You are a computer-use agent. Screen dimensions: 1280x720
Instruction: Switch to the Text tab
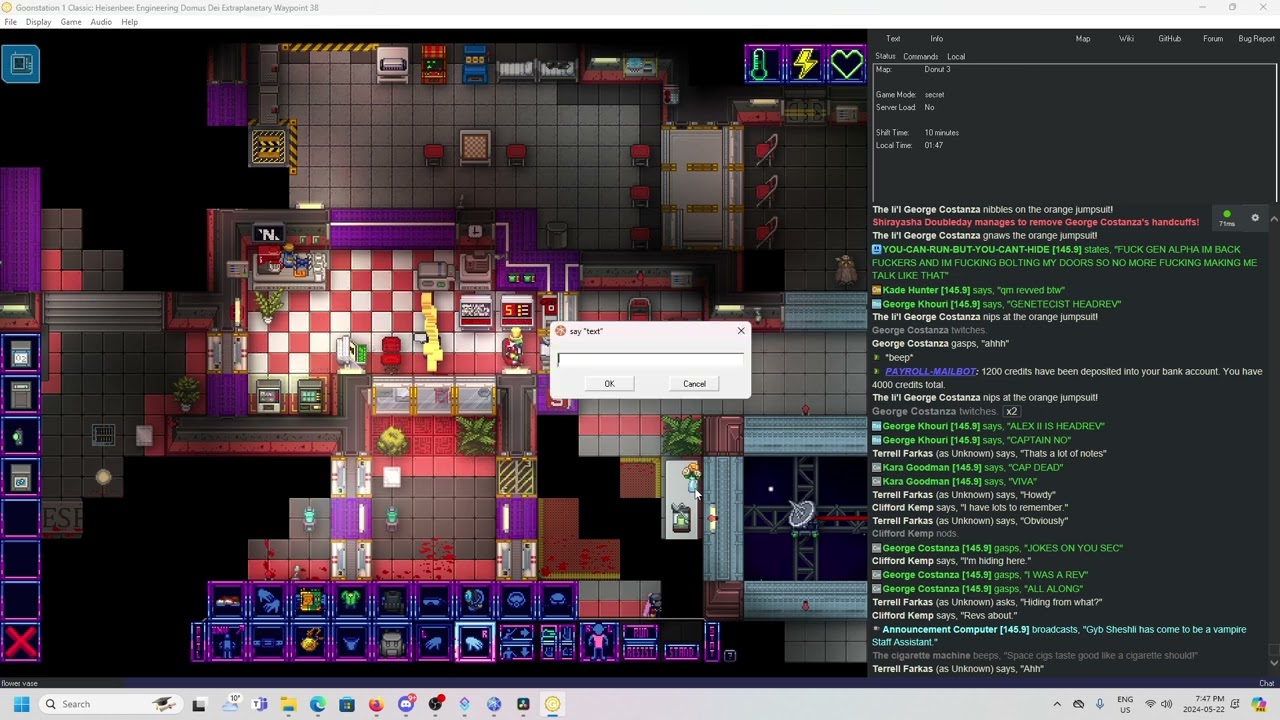(x=893, y=39)
